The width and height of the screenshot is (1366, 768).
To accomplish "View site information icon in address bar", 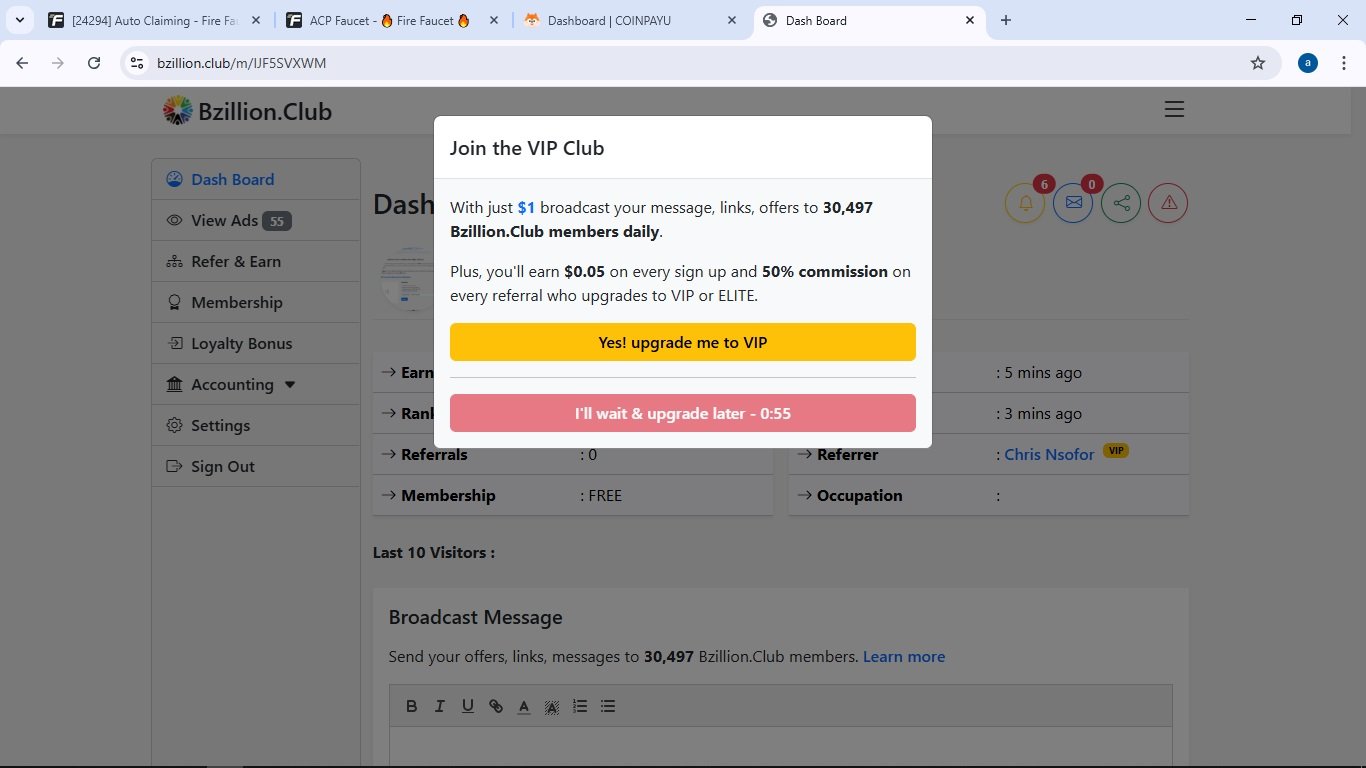I will pos(138,63).
